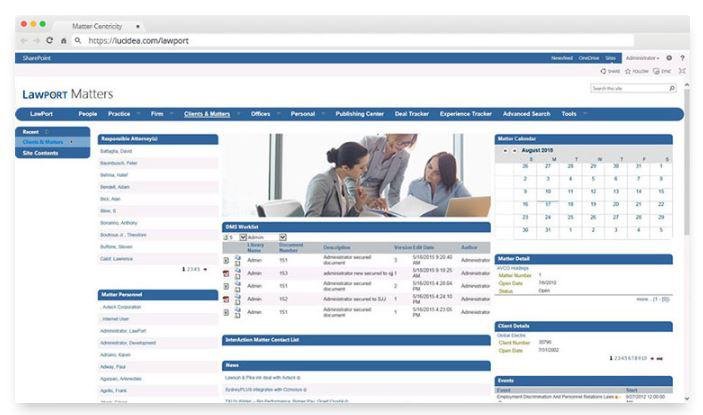Click the Description column header

(x=337, y=246)
